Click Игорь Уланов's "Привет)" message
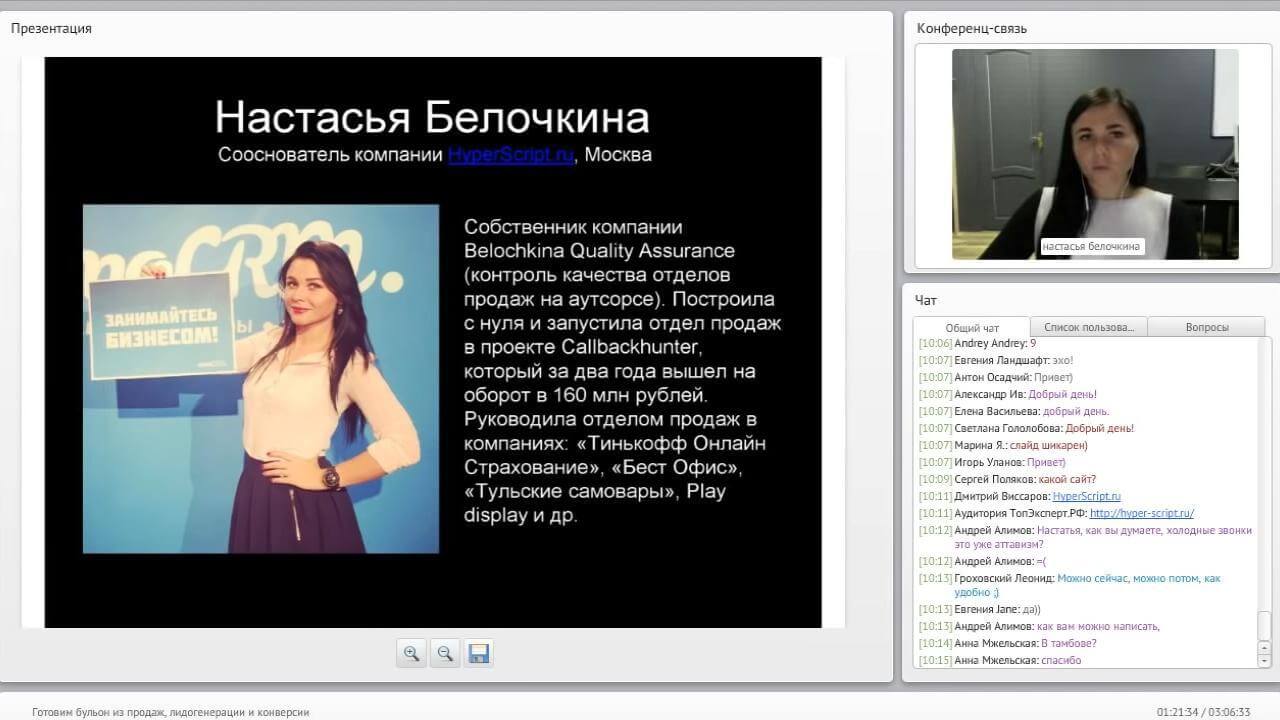 point(993,462)
